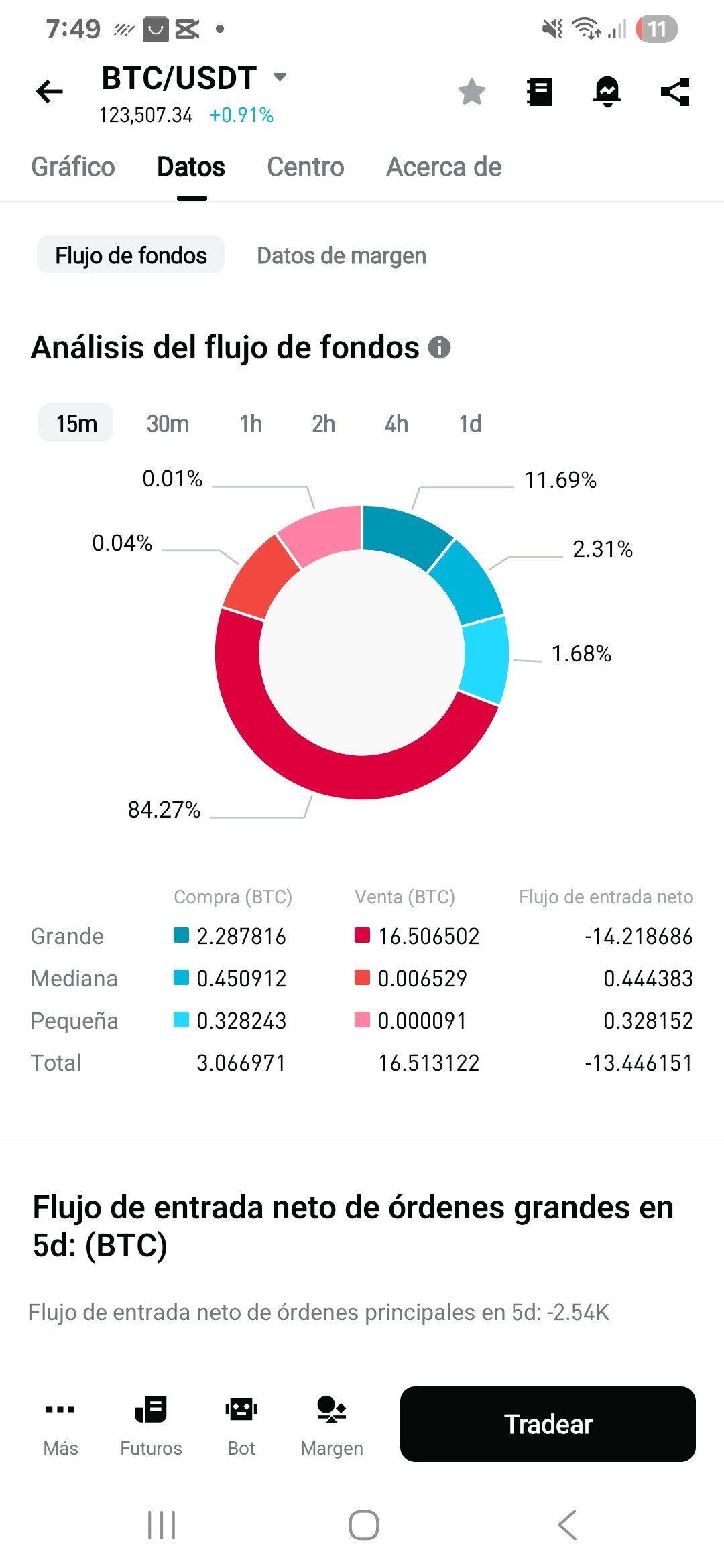Open the price alert bell icon
The width and height of the screenshot is (724, 1568).
(607, 92)
